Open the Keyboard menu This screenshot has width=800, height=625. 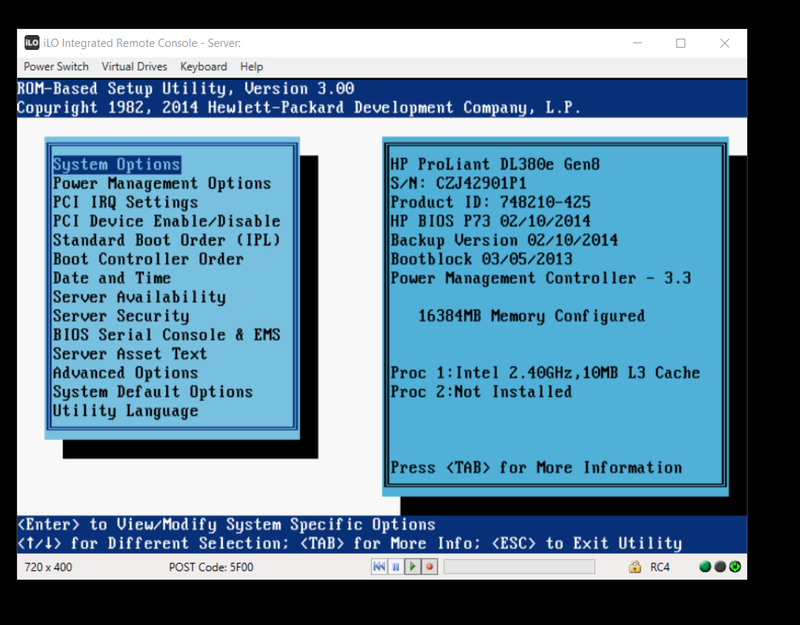pyautogui.click(x=203, y=67)
